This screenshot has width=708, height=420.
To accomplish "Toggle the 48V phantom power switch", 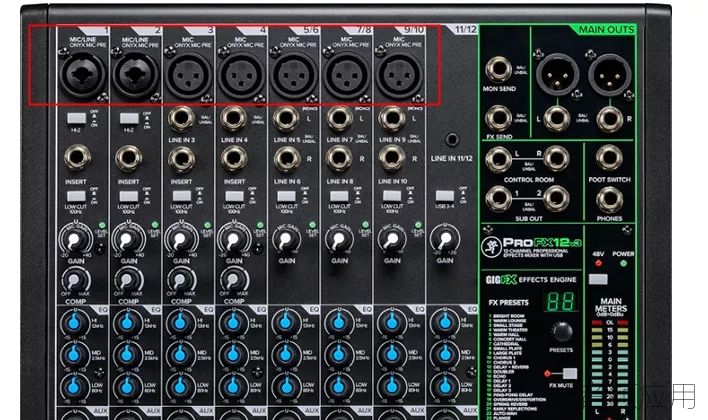I will (598, 279).
